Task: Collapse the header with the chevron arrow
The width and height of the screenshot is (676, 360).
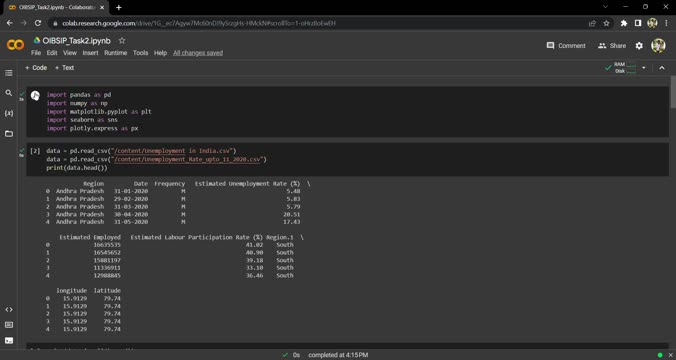Action: coord(662,68)
